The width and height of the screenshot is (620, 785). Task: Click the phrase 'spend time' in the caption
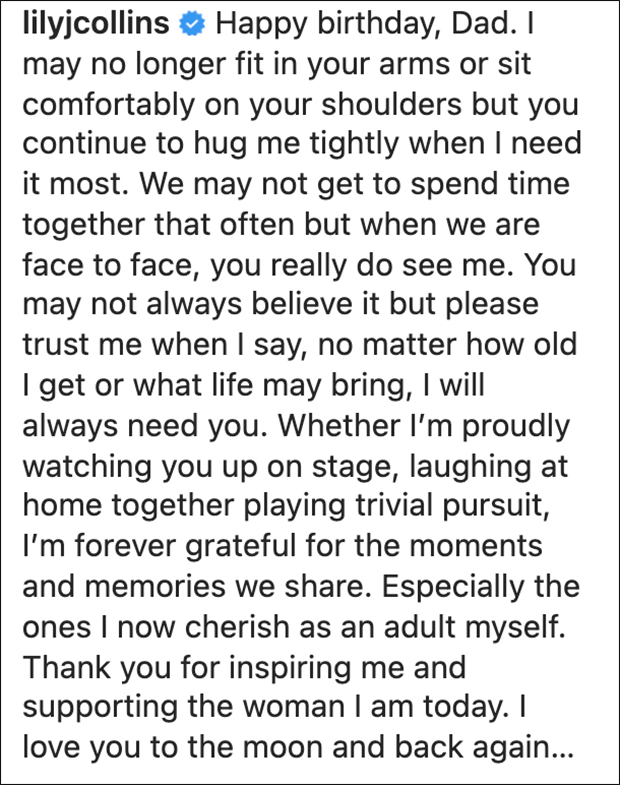[491, 185]
